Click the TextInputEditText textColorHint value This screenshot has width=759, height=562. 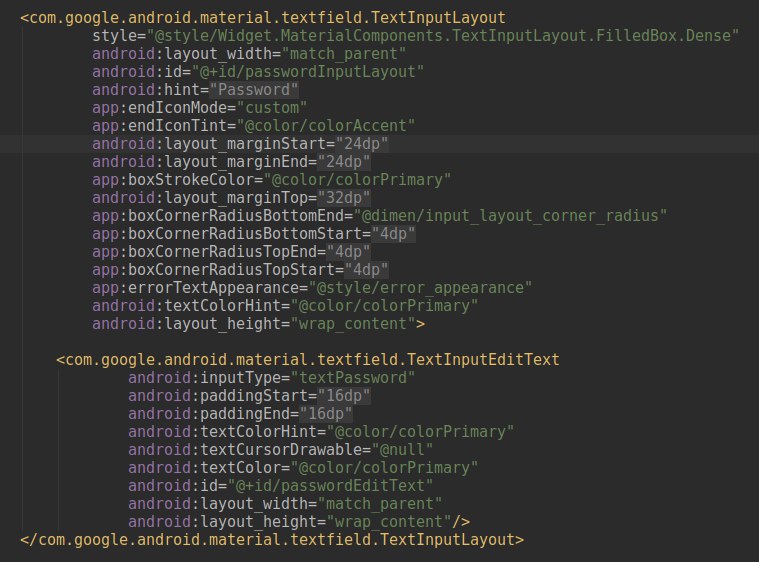pyautogui.click(x=420, y=432)
